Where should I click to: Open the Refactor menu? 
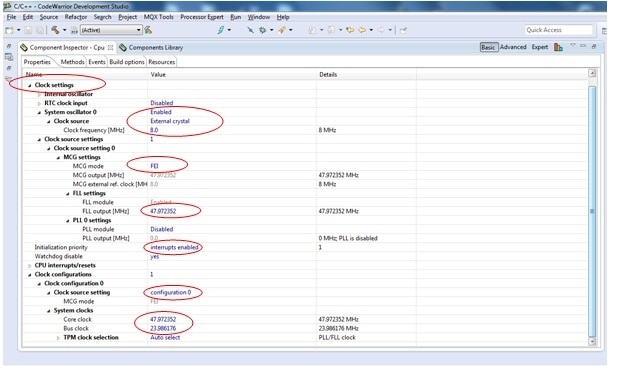[76, 17]
